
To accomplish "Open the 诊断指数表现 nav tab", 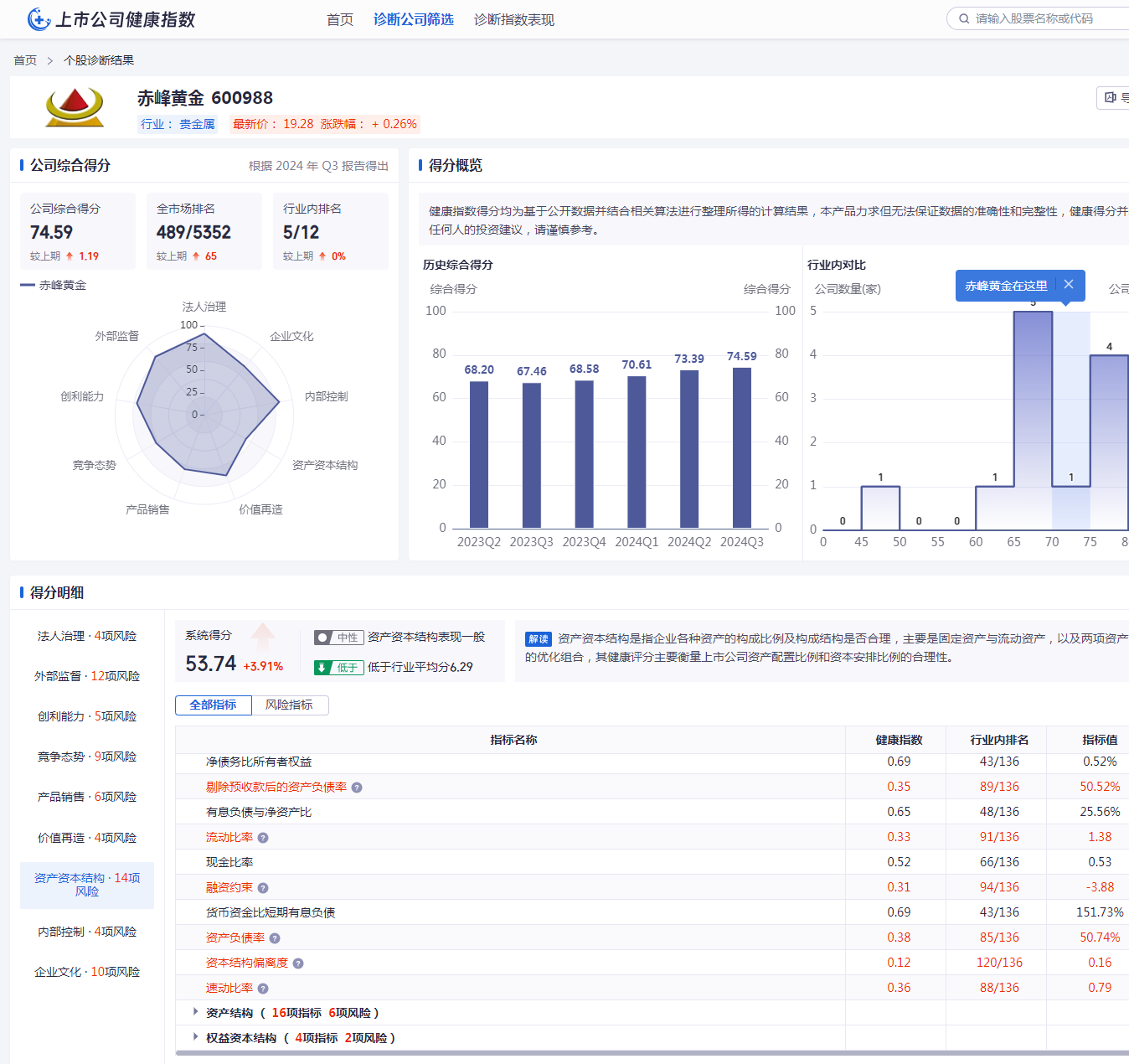I will click(x=513, y=19).
